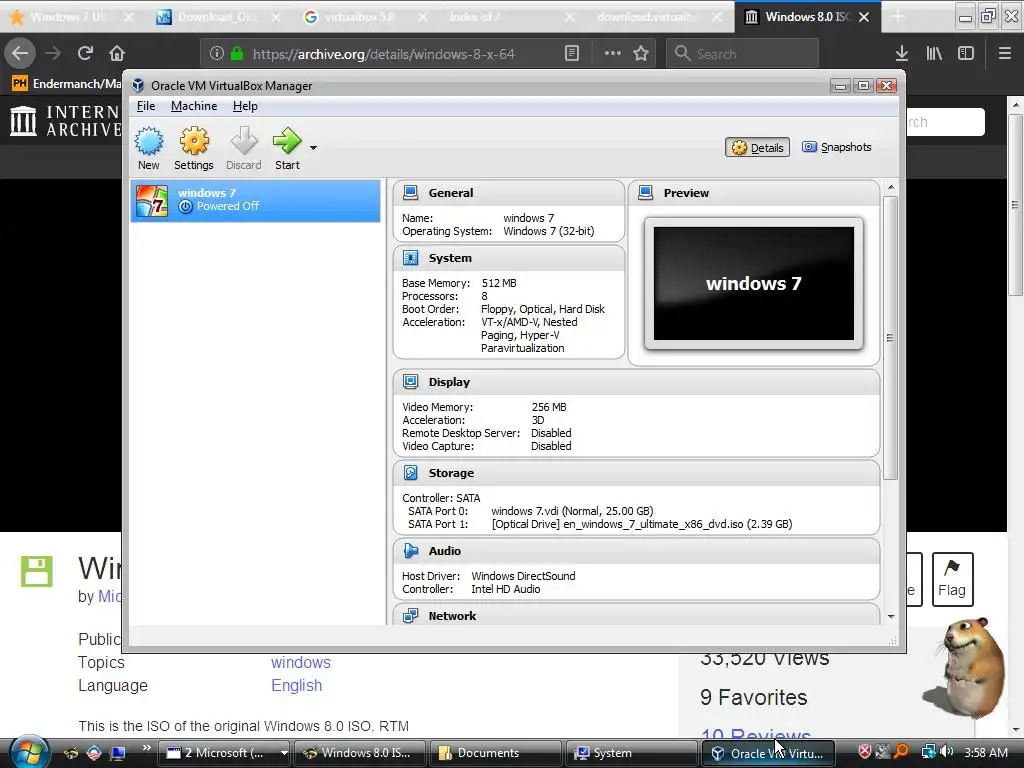
Task: Bookmark this page with star icon
Action: [641, 54]
